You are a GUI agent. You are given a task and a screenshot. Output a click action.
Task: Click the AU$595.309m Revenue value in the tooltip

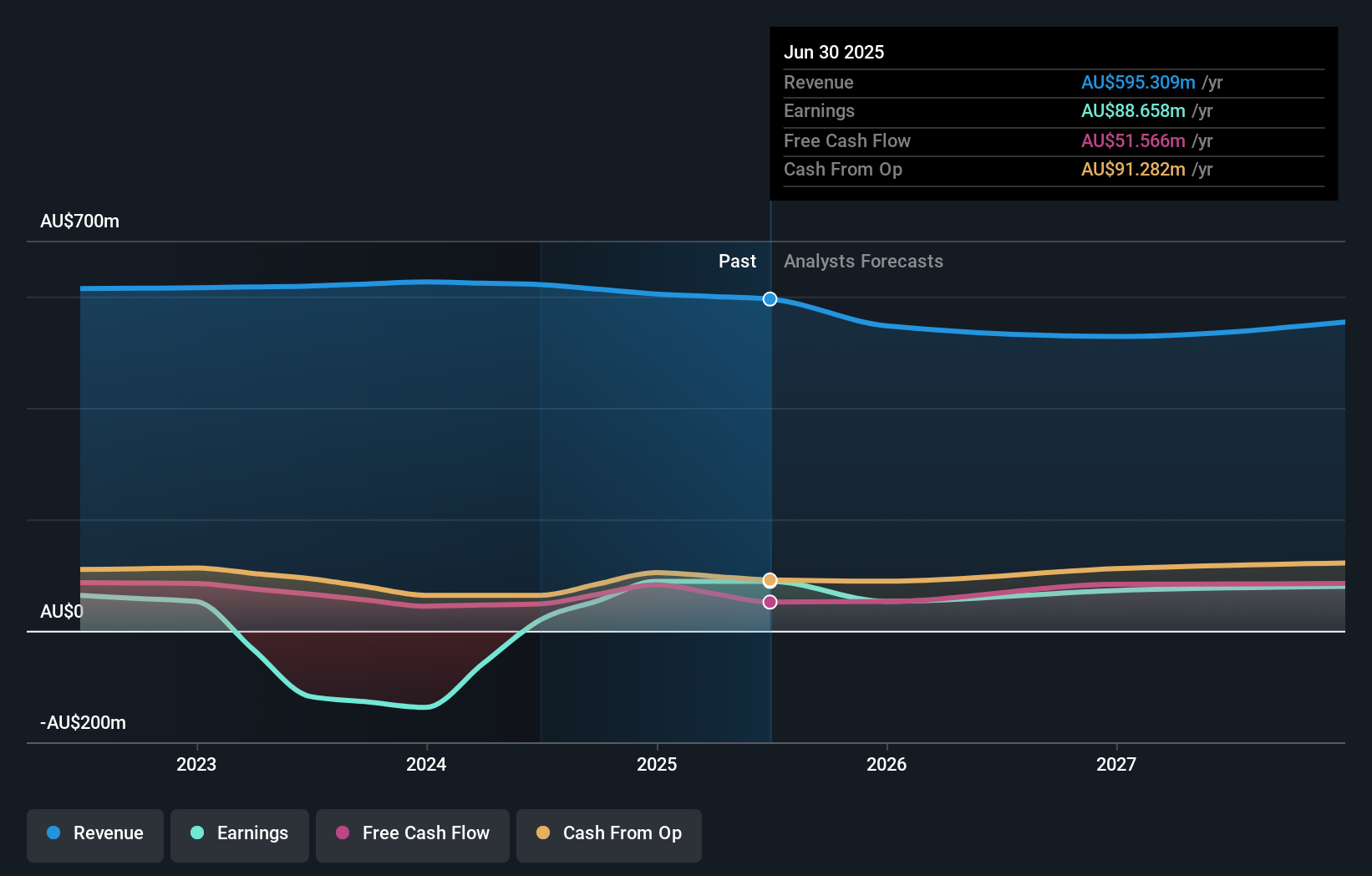1138,82
